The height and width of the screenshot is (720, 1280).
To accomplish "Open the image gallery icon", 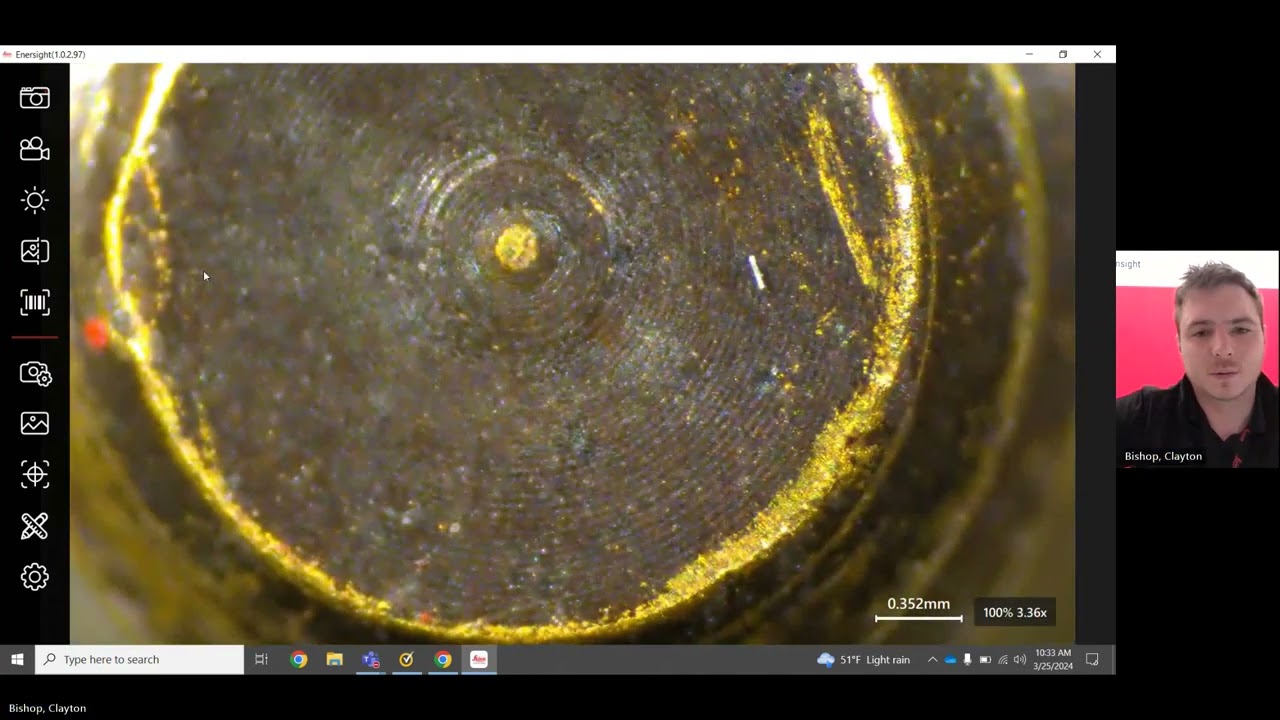I will [35, 423].
